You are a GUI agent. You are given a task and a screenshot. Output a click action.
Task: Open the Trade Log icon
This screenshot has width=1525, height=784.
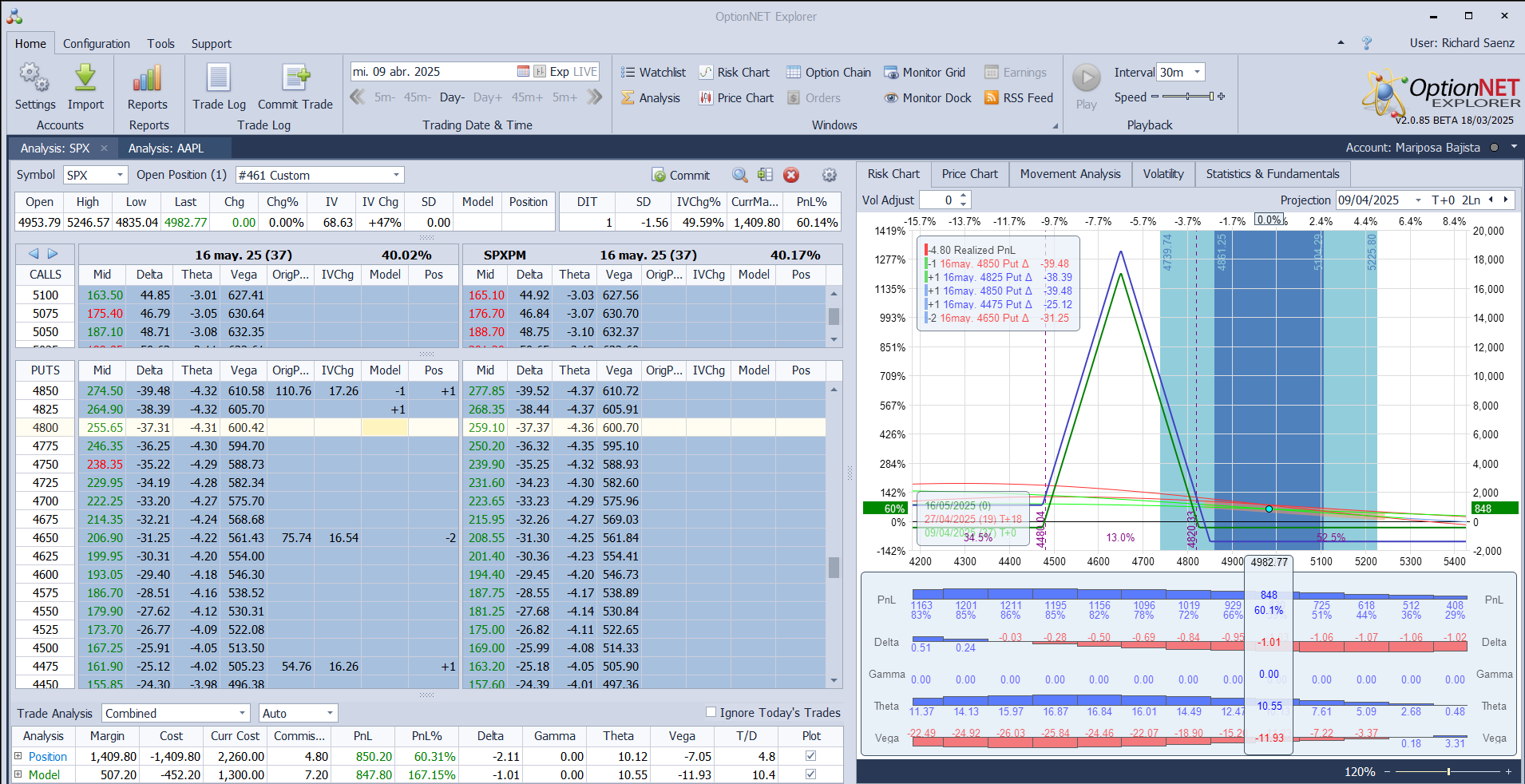click(219, 78)
